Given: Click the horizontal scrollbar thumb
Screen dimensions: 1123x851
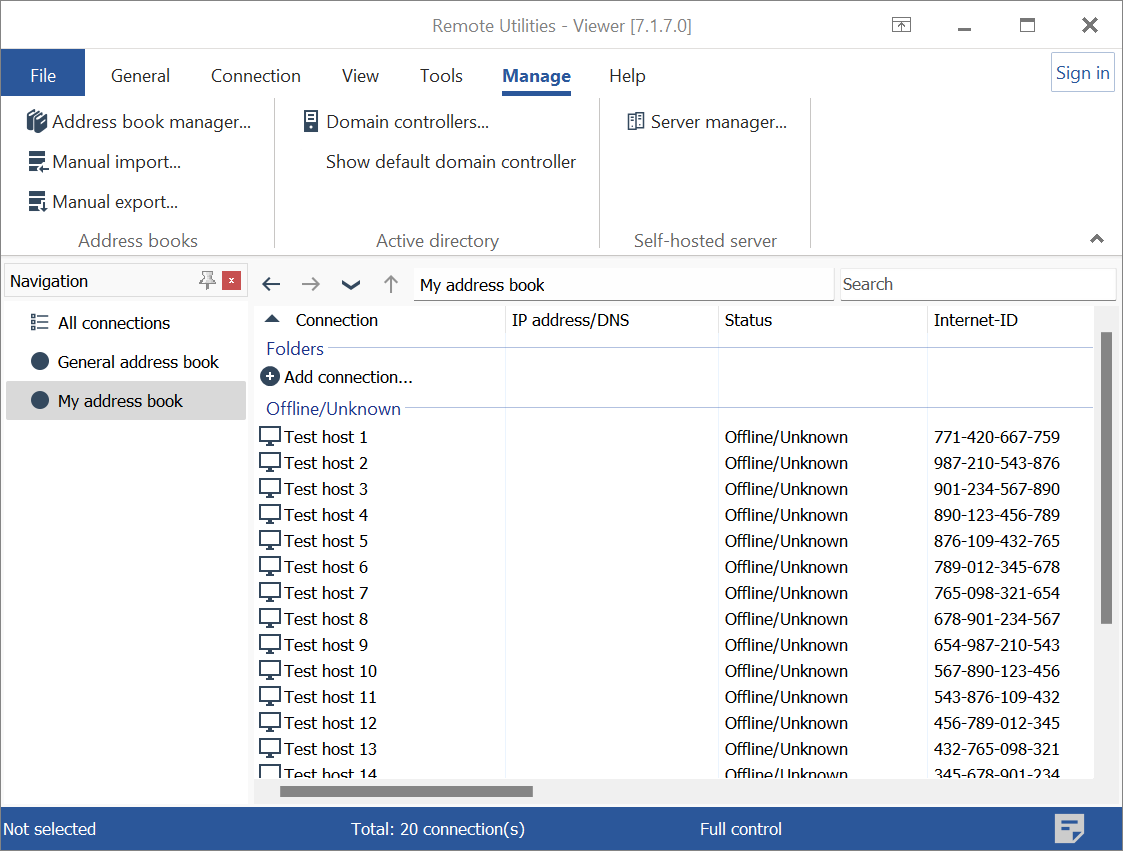Looking at the screenshot, I should pyautogui.click(x=406, y=791).
